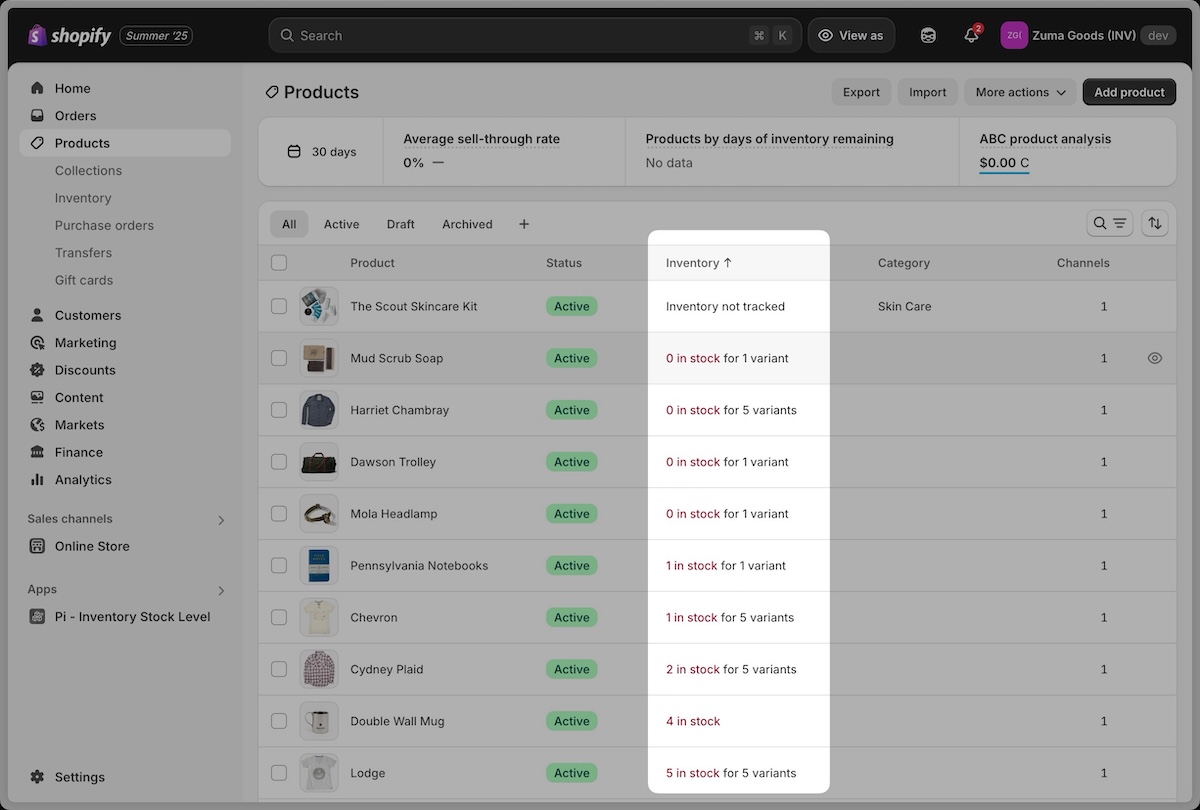Click the Settings gear icon
Image resolution: width=1200 pixels, height=810 pixels.
click(x=37, y=777)
